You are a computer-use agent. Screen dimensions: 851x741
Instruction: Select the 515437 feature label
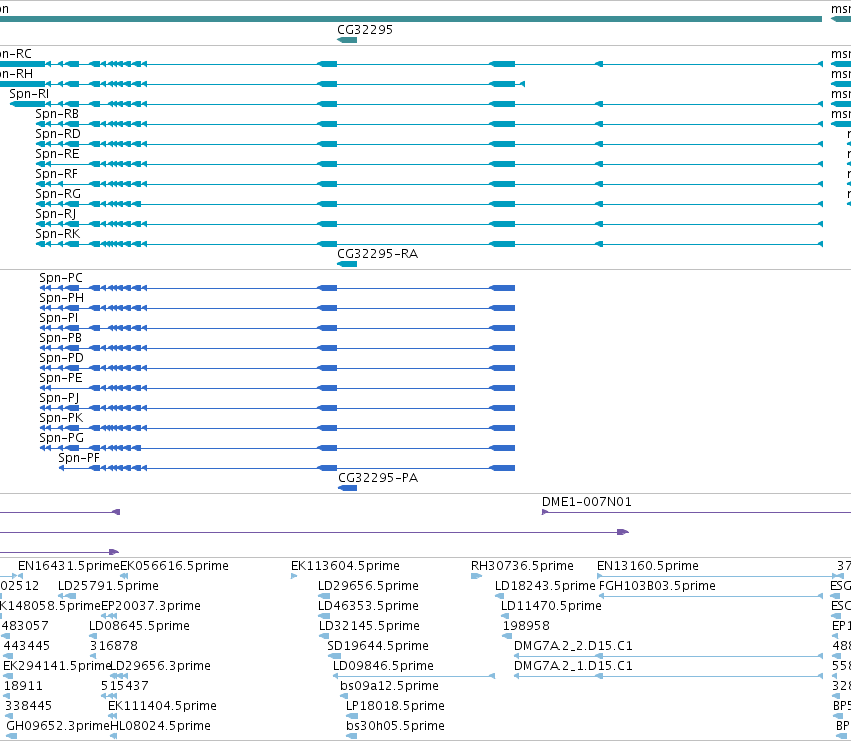[125, 686]
